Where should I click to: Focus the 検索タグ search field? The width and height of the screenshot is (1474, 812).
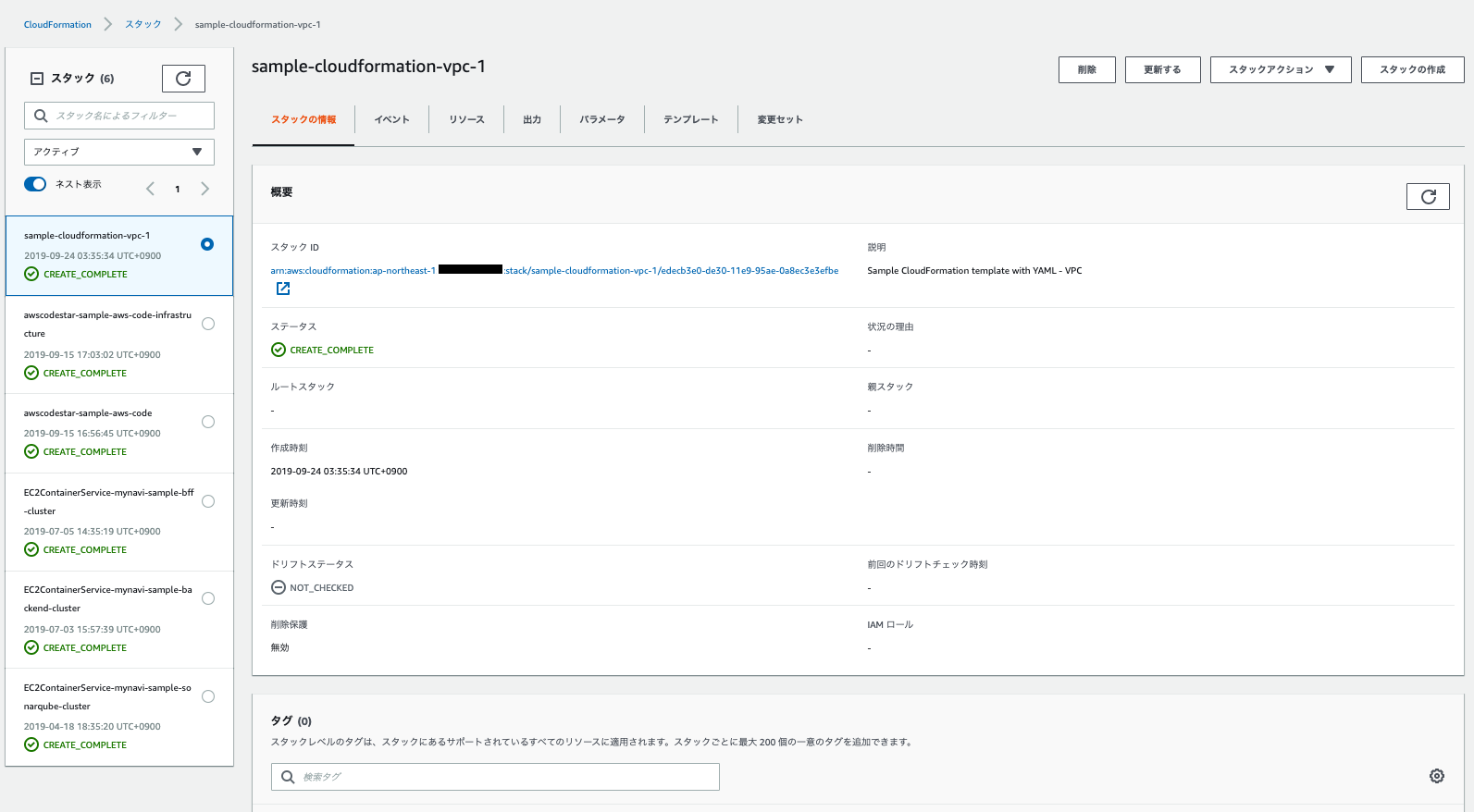click(495, 777)
